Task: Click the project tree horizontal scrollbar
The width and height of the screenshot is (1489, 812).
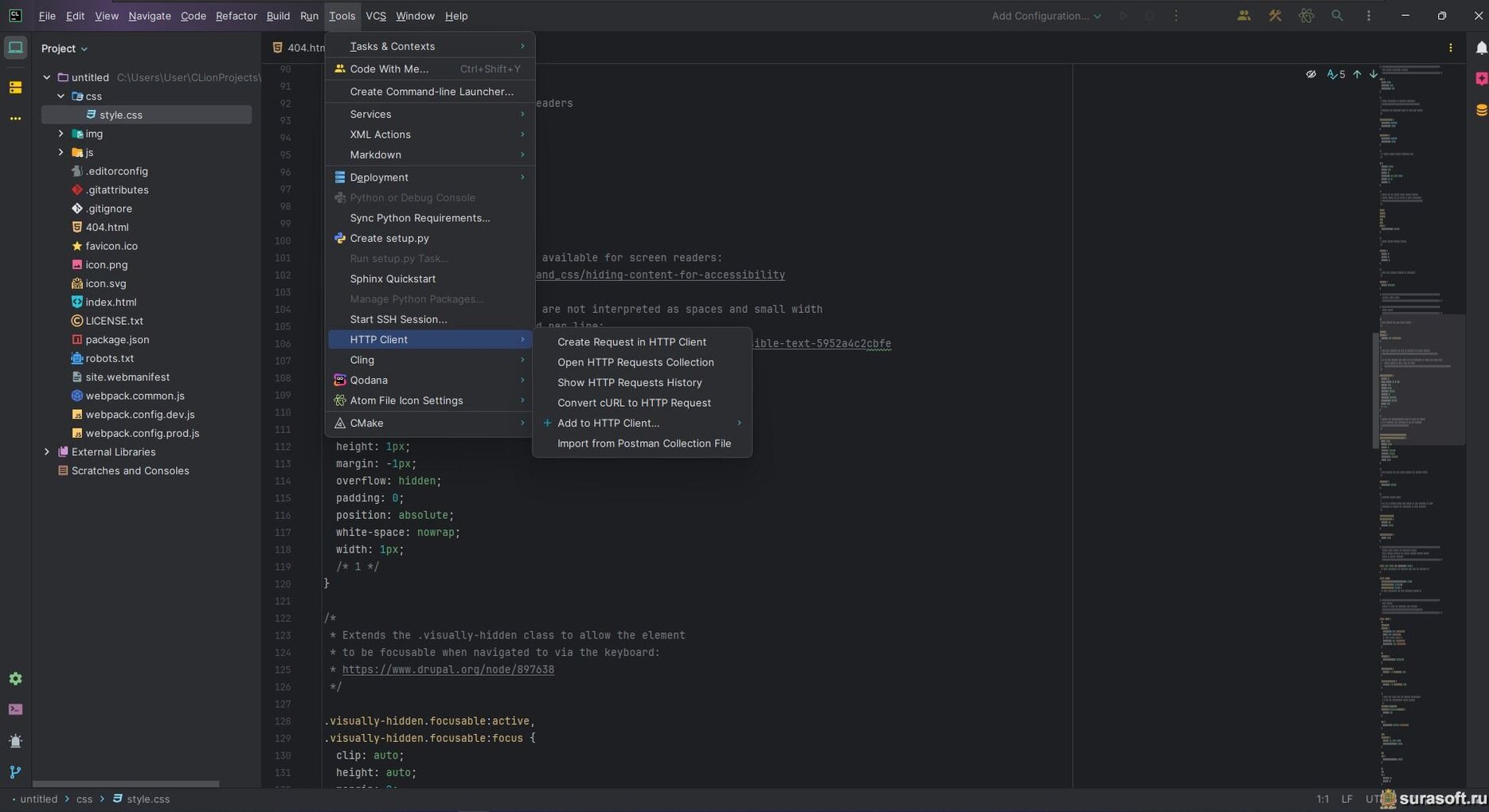Action: 125,784
